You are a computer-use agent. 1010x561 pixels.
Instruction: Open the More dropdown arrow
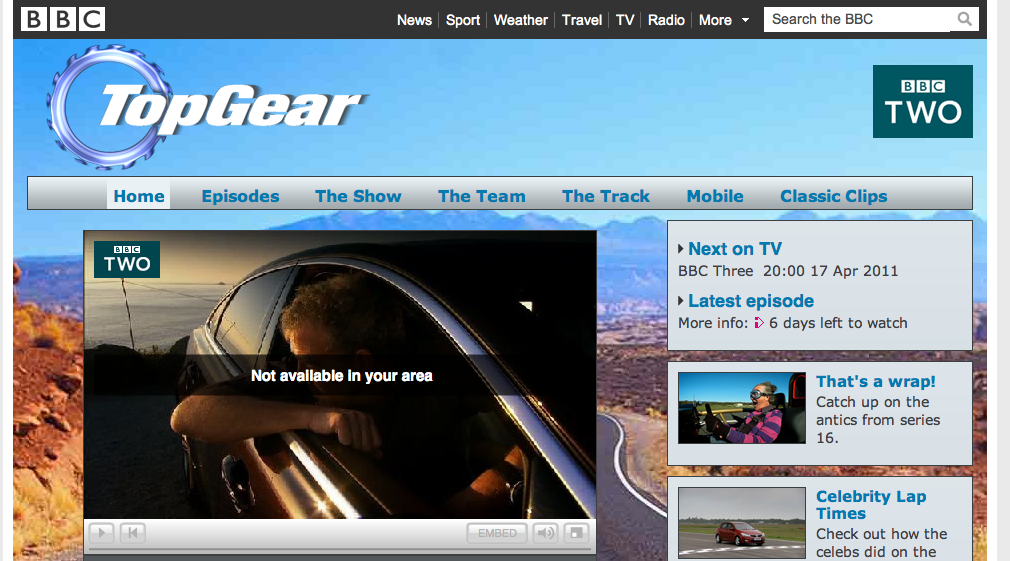pyautogui.click(x=745, y=20)
